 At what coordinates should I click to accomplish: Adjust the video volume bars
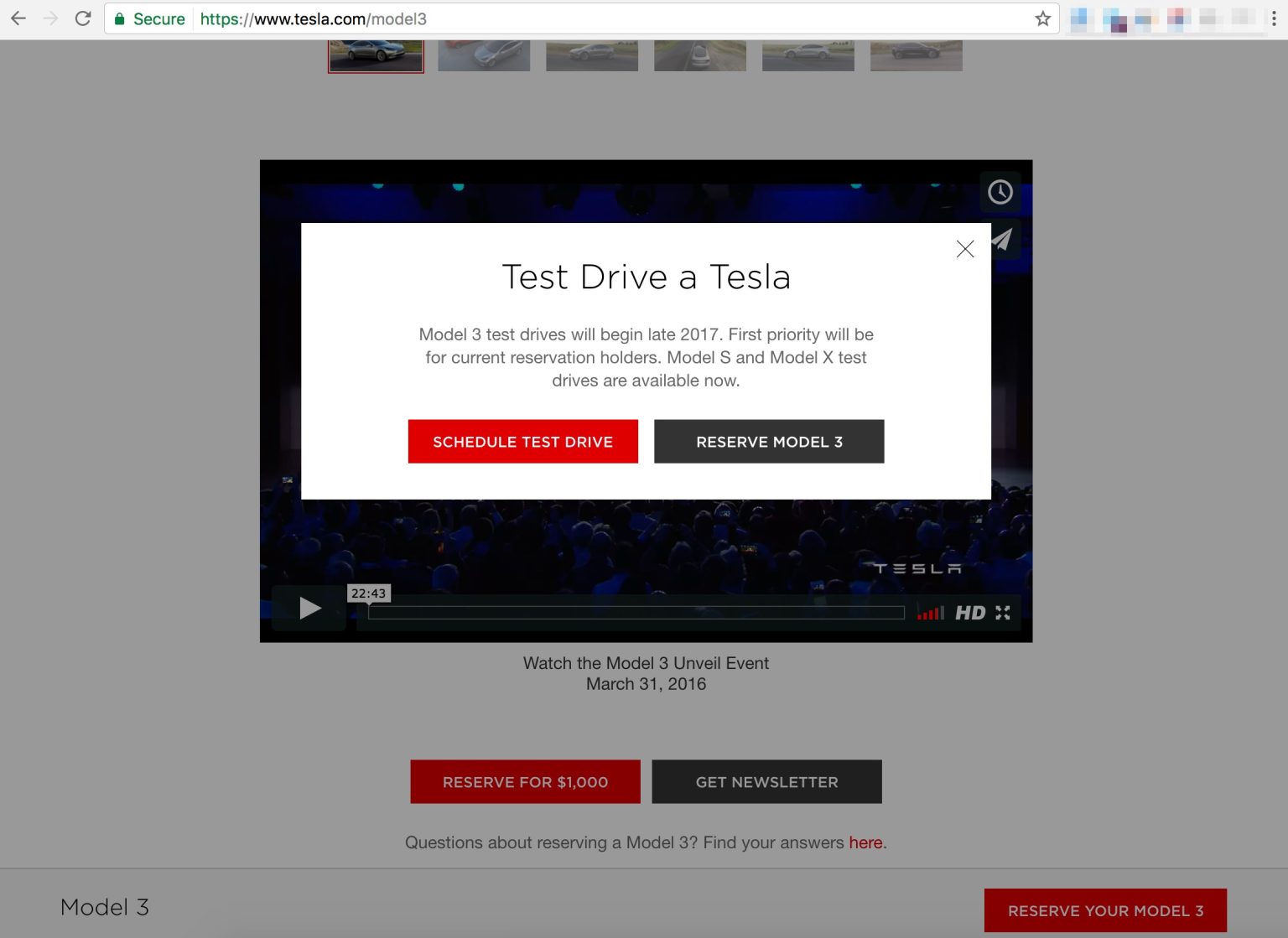(x=930, y=614)
